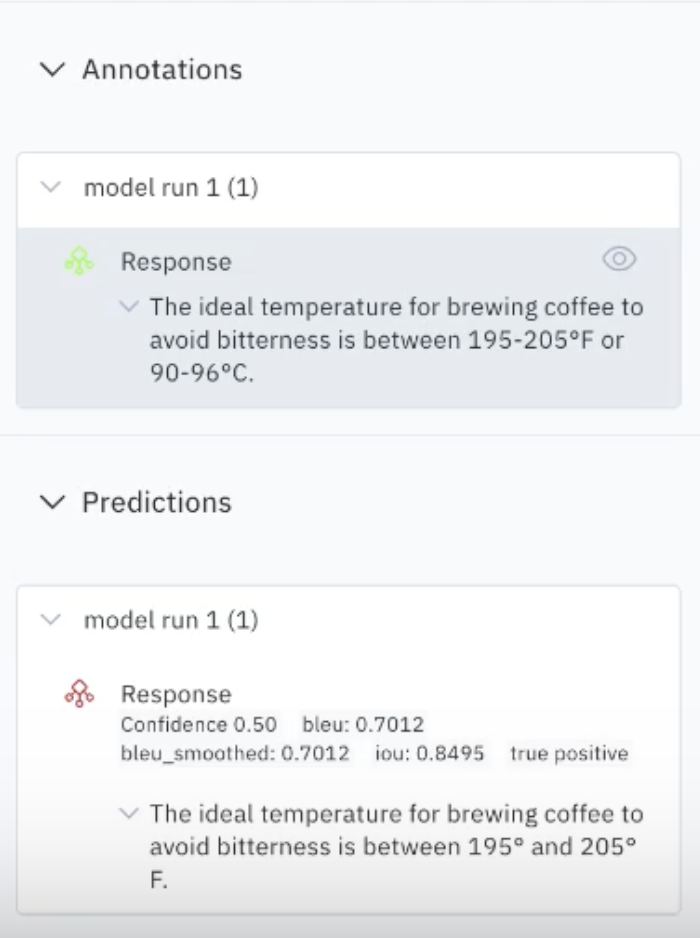The height and width of the screenshot is (938, 700).
Task: Click the true positive tag
Action: [x=569, y=753]
